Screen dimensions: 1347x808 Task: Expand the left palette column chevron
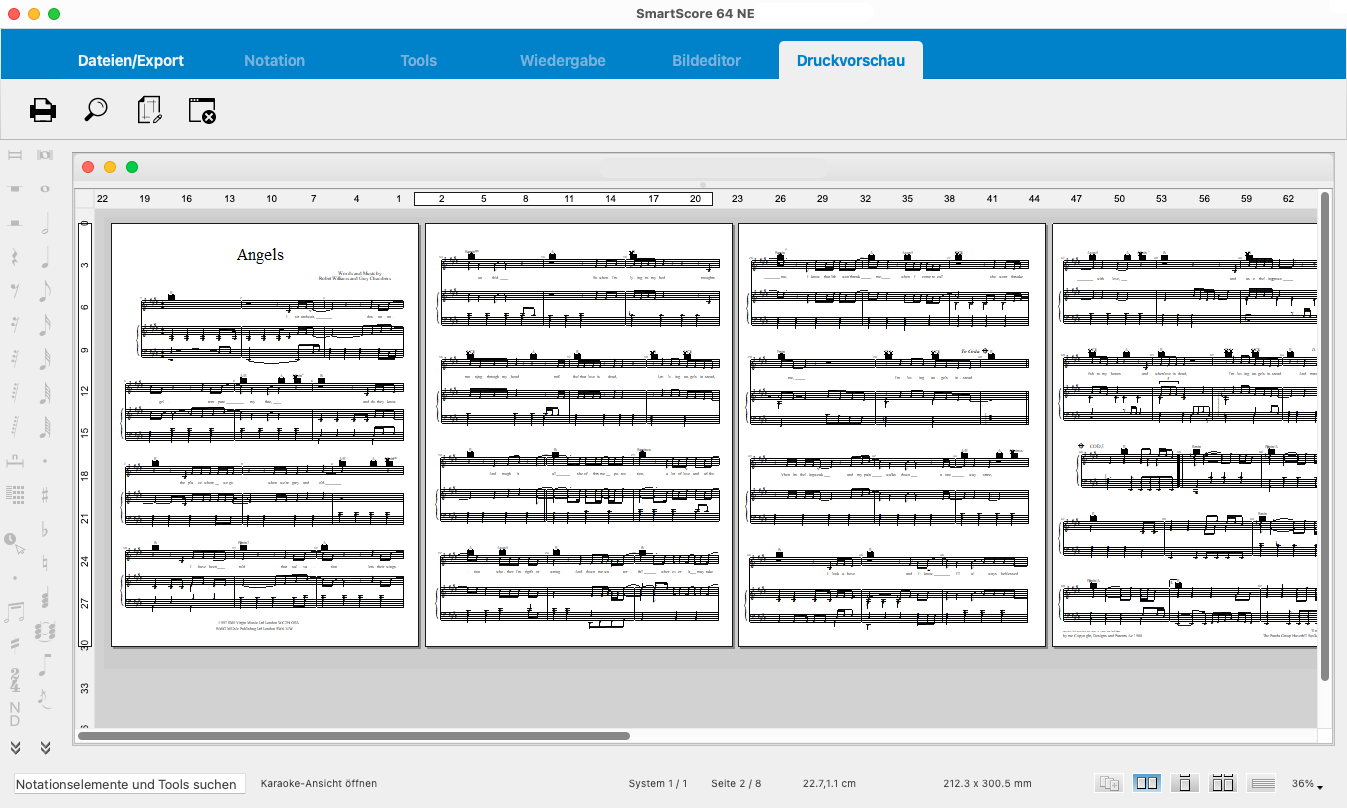coord(15,747)
